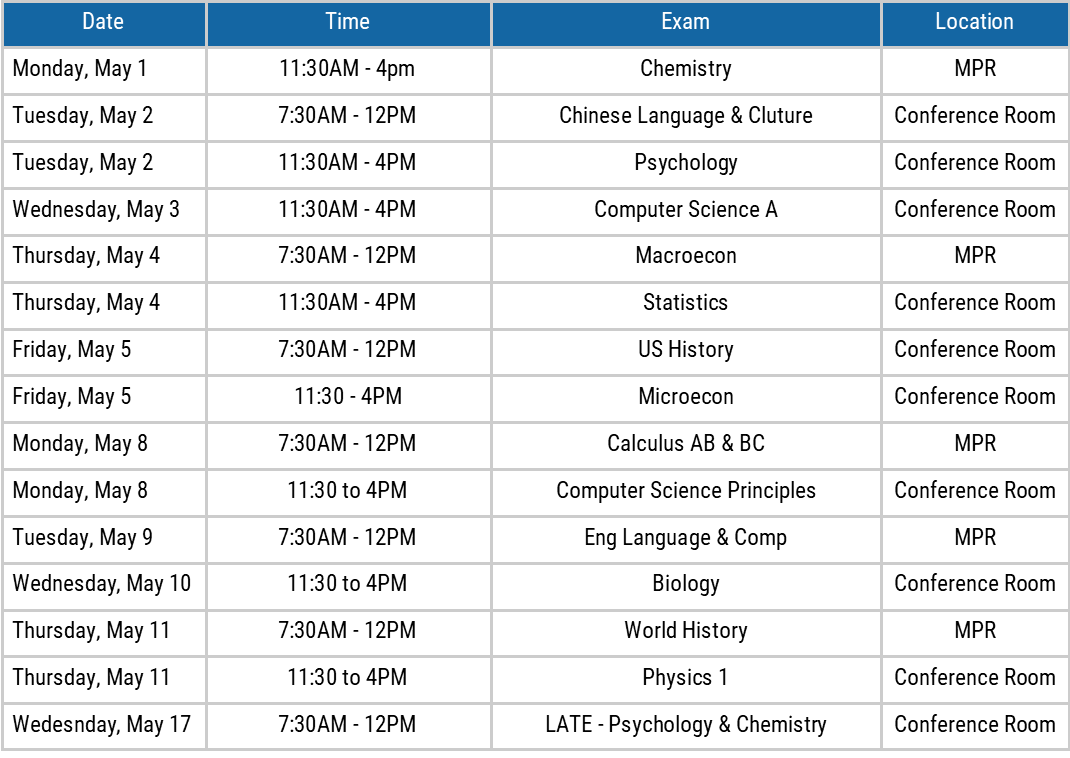Viewport: 1070px width, 758px height.
Task: Click the Wednesday, May 10 date cell
Action: coord(102,584)
